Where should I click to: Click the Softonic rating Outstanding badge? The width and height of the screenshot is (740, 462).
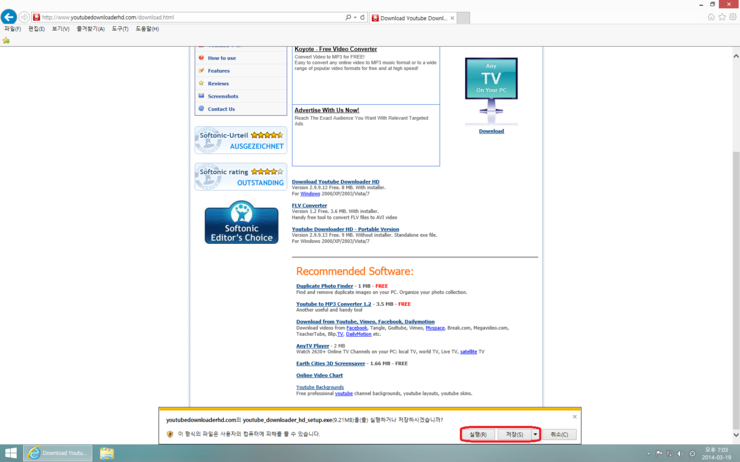[x=241, y=176]
